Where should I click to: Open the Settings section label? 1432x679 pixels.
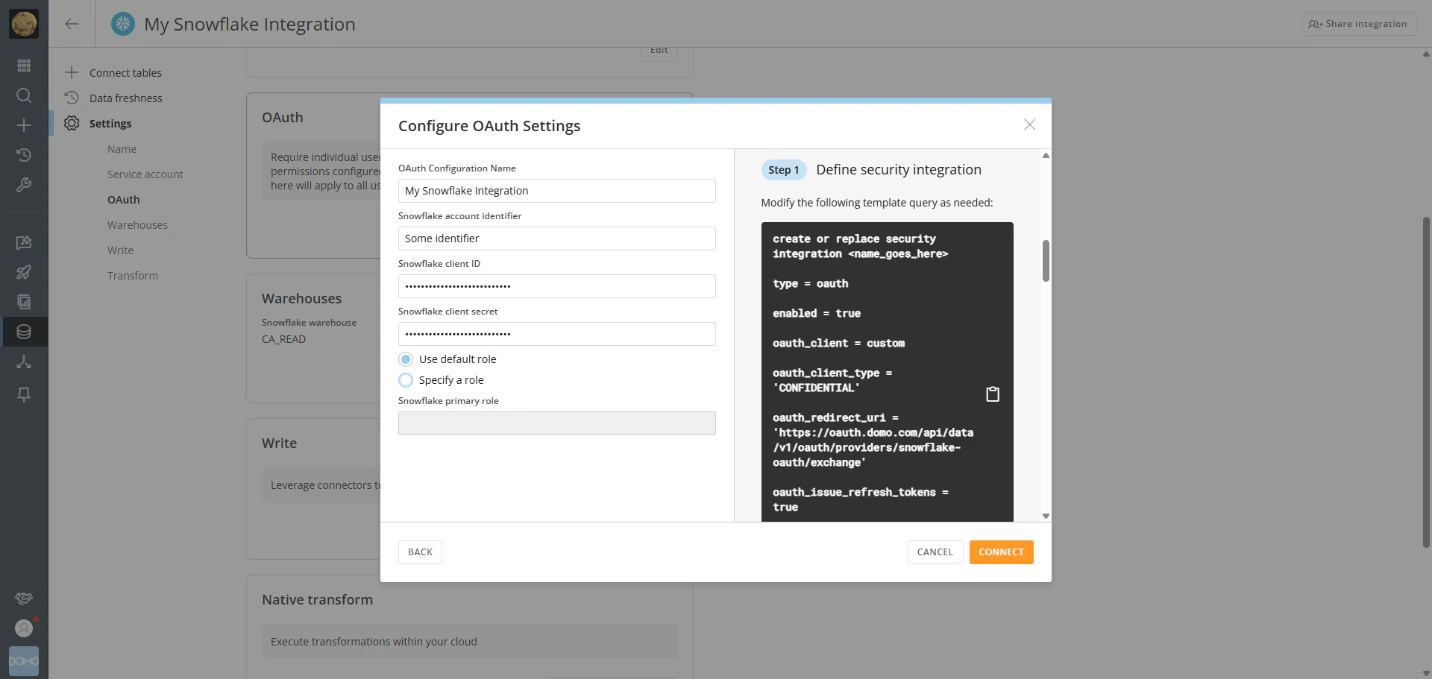pyautogui.click(x=110, y=124)
